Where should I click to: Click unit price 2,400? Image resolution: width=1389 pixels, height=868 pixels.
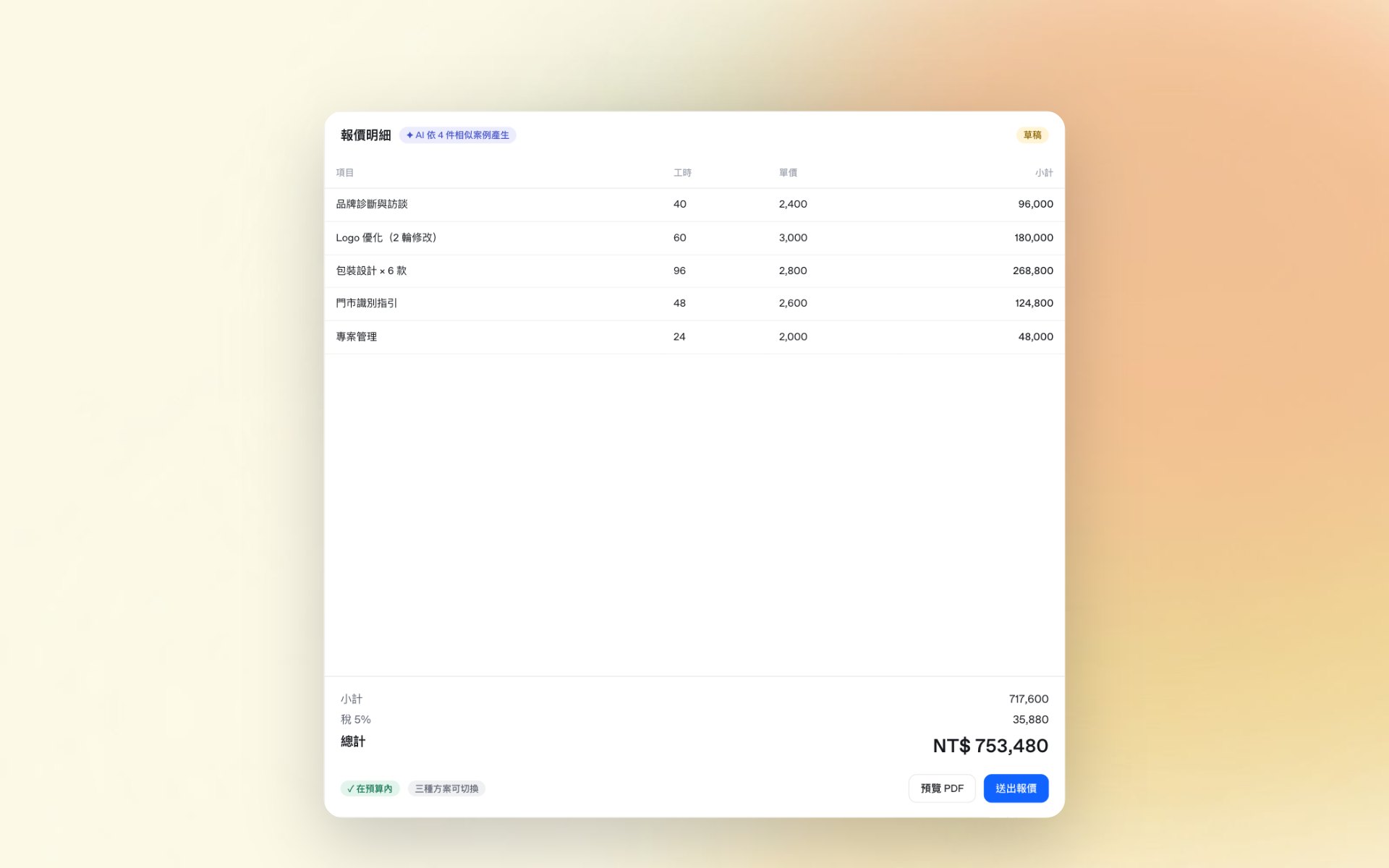pyautogui.click(x=793, y=204)
